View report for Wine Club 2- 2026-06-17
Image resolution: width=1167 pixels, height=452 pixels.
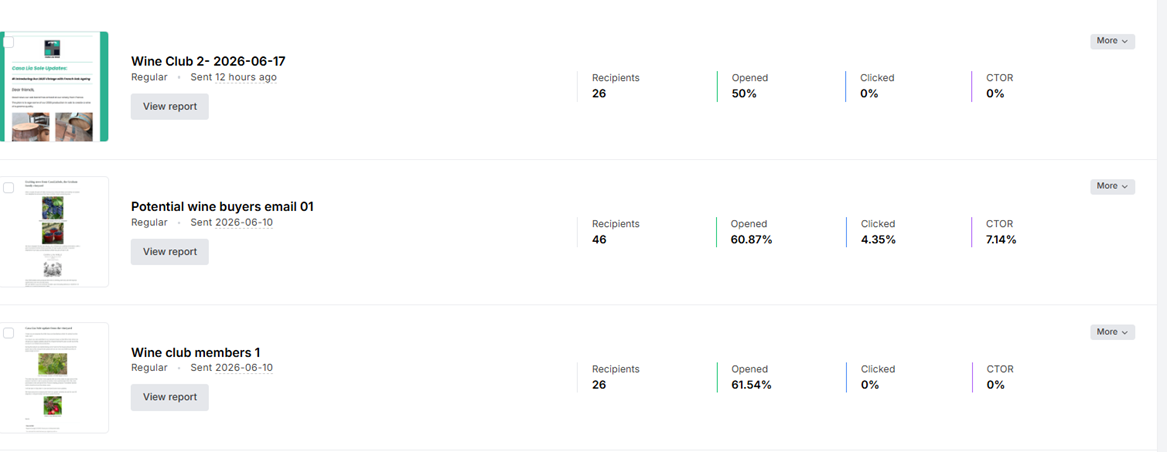click(170, 106)
